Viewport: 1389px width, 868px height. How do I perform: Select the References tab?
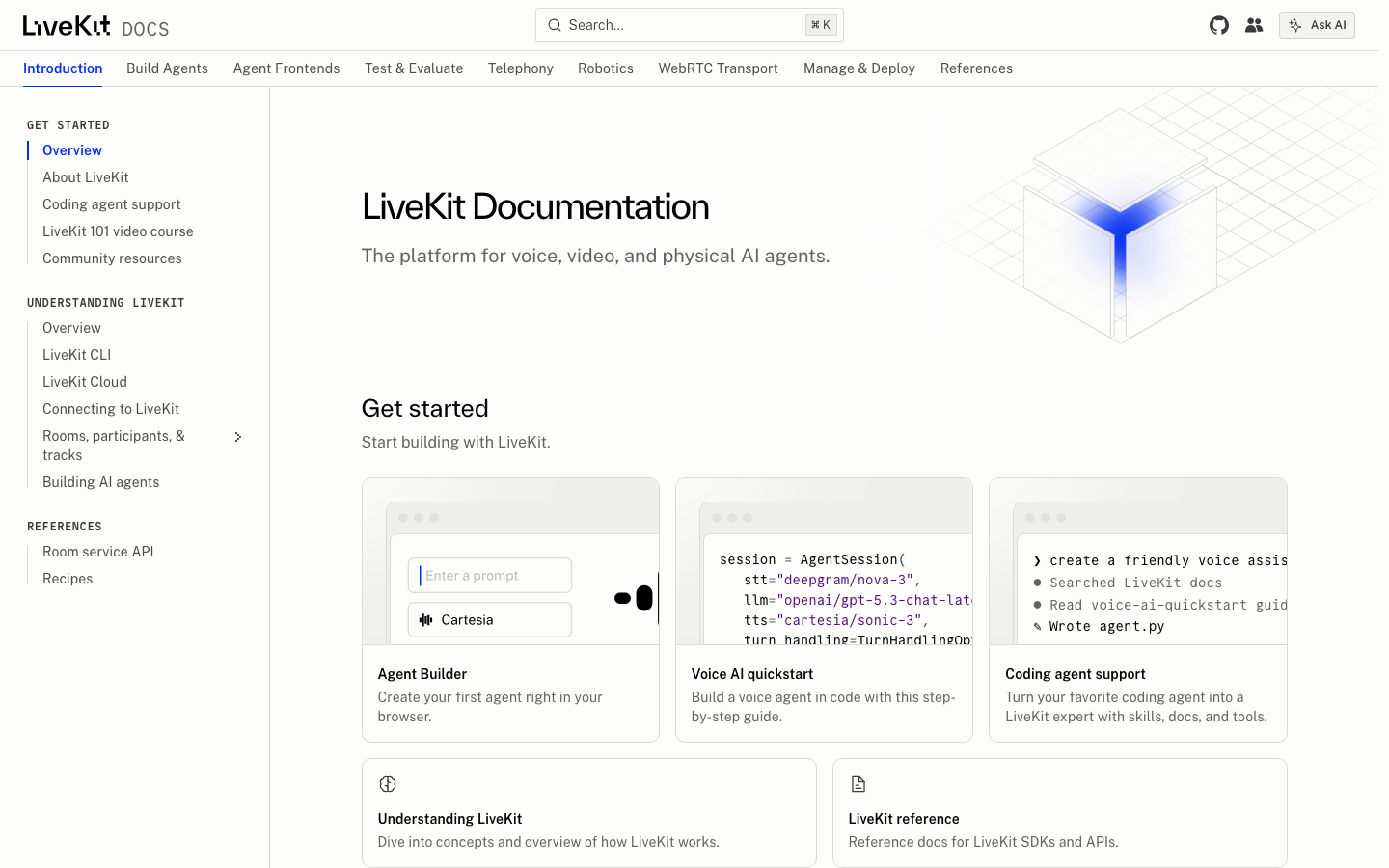coord(976,68)
